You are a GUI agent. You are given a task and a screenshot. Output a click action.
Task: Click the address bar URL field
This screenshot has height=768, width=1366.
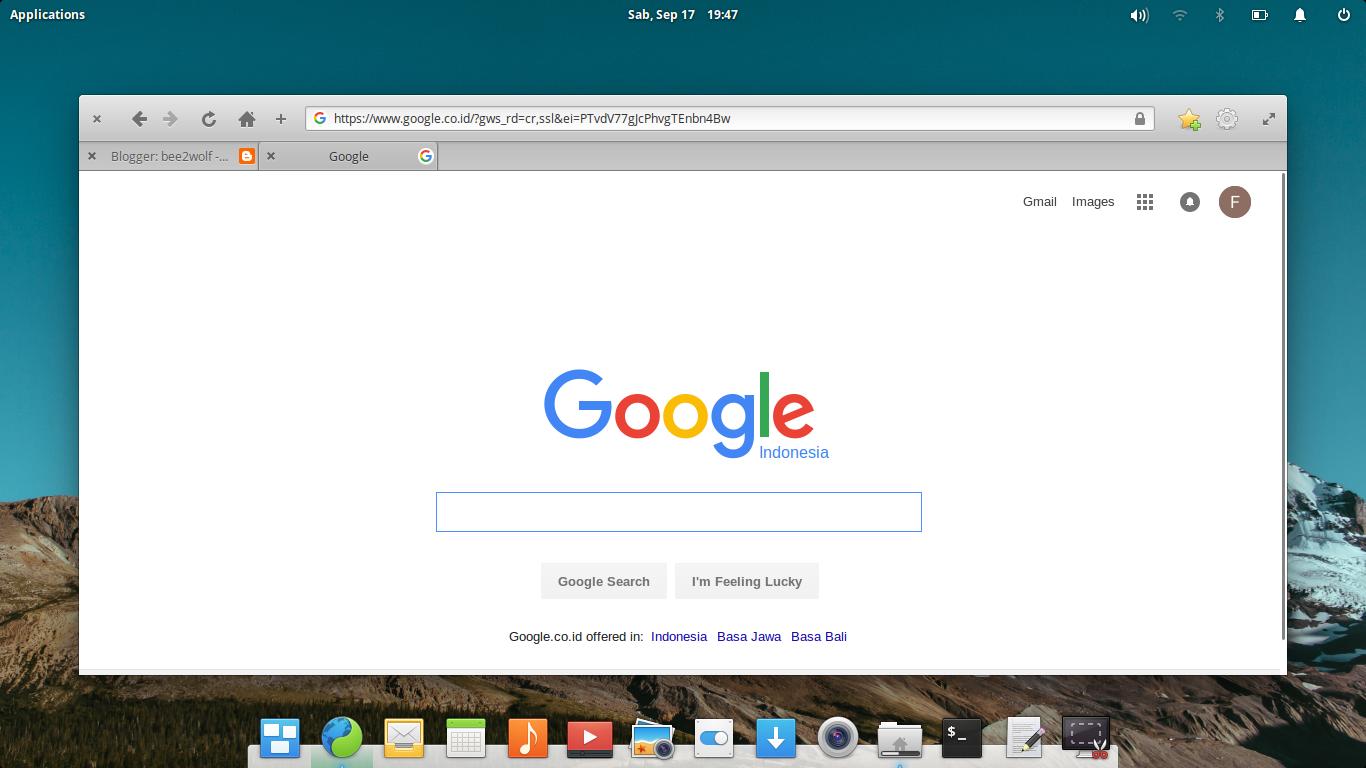(730, 118)
